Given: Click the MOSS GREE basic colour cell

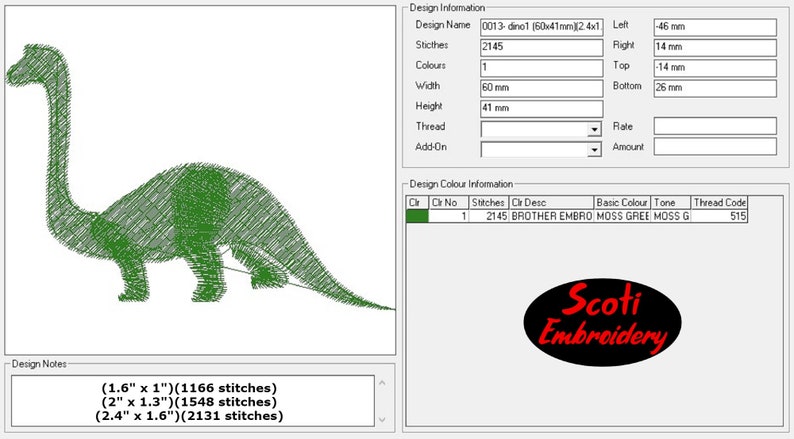Looking at the screenshot, I should click(622, 216).
